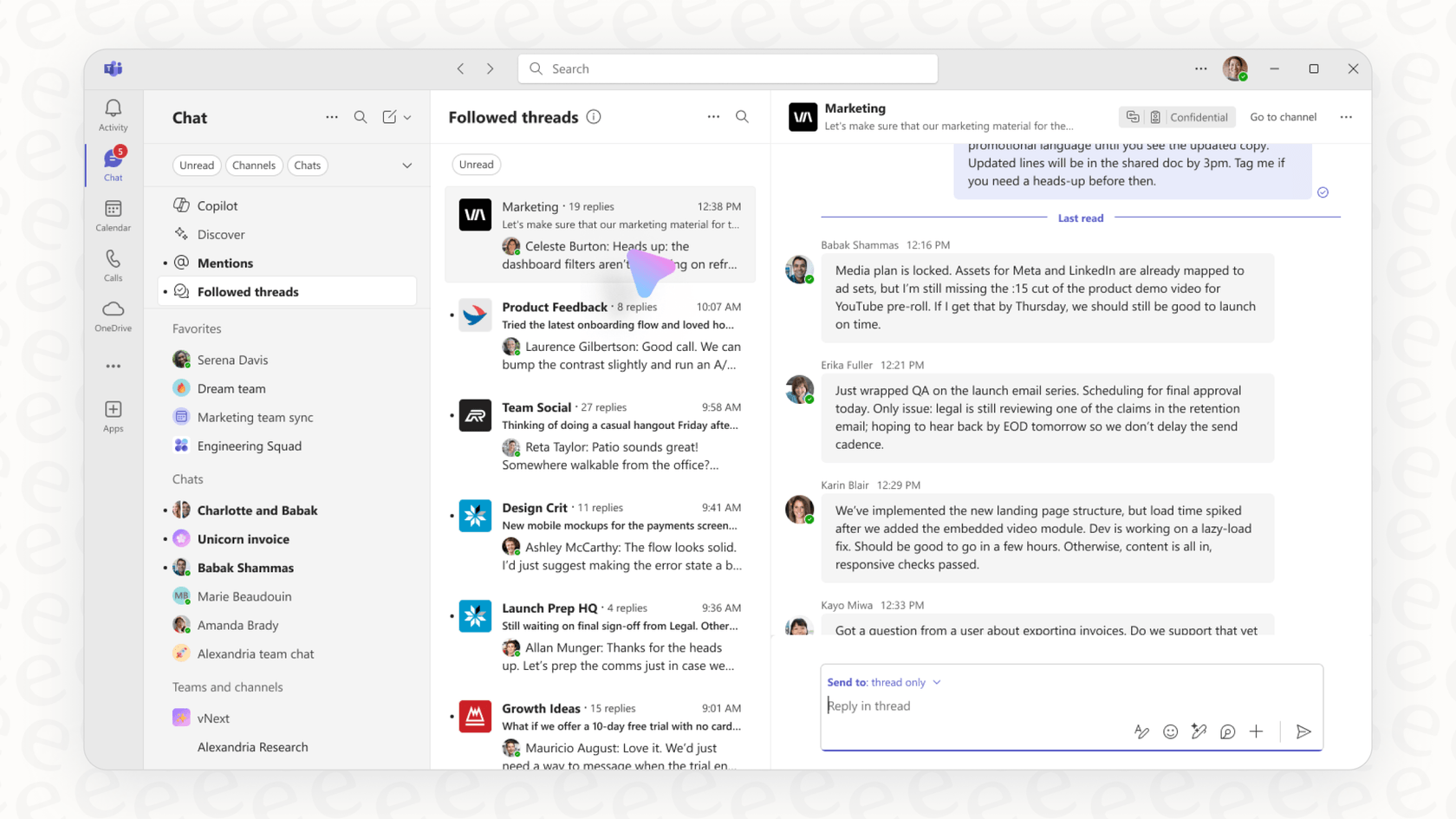Attach content using the plus icon
The width and height of the screenshot is (1456, 819).
click(x=1257, y=731)
